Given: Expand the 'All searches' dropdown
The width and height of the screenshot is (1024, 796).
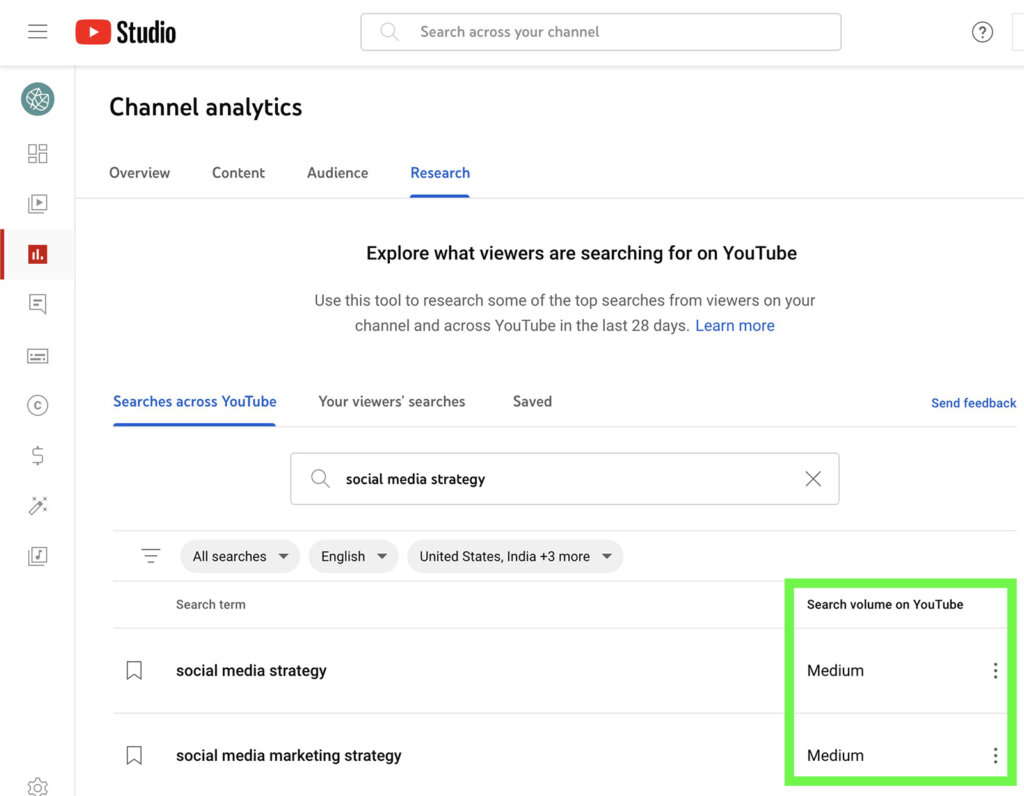Looking at the screenshot, I should [x=240, y=555].
